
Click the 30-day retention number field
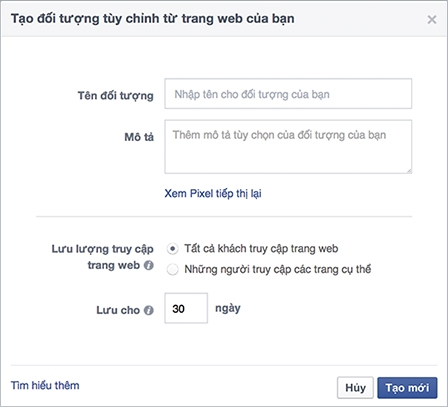pyautogui.click(x=186, y=308)
